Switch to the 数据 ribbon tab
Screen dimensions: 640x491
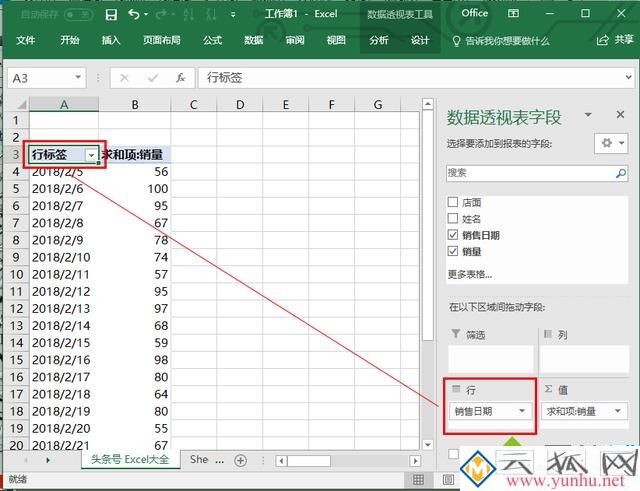tap(253, 40)
